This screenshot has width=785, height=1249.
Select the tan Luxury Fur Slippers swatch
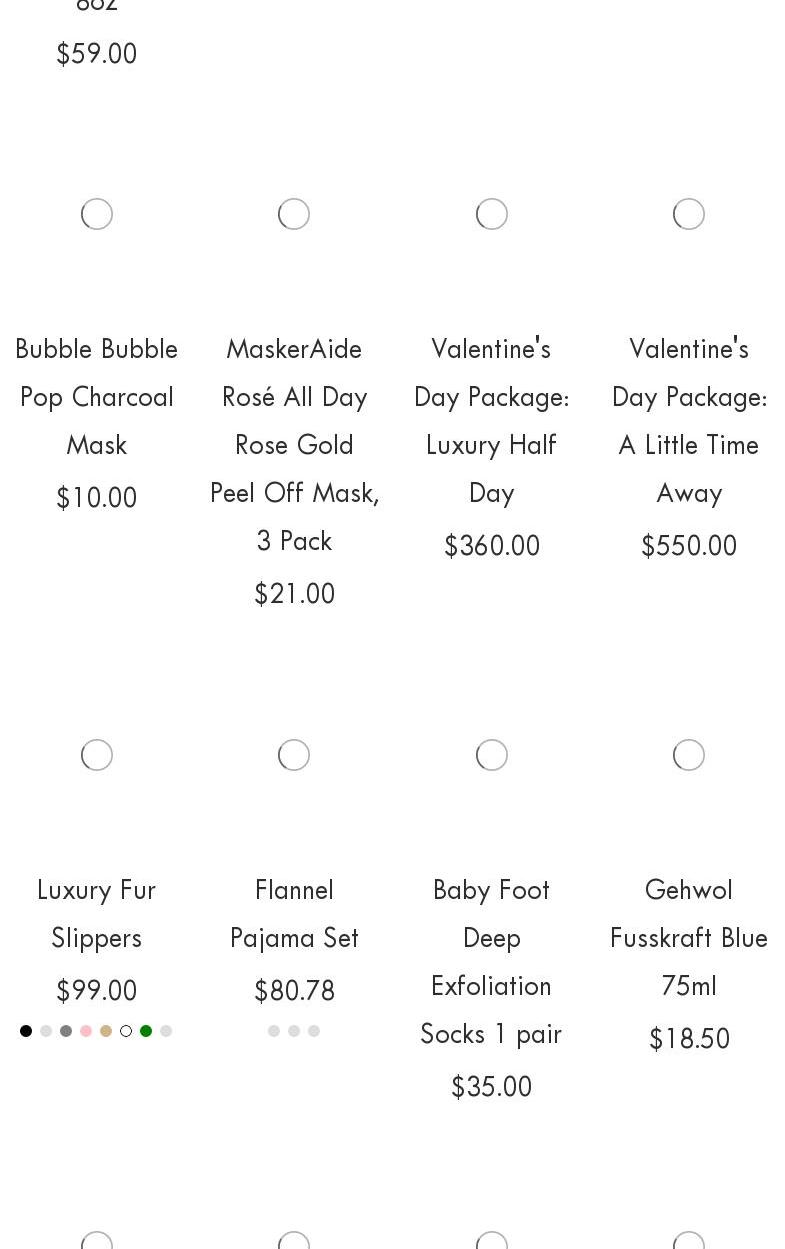coord(106,1031)
